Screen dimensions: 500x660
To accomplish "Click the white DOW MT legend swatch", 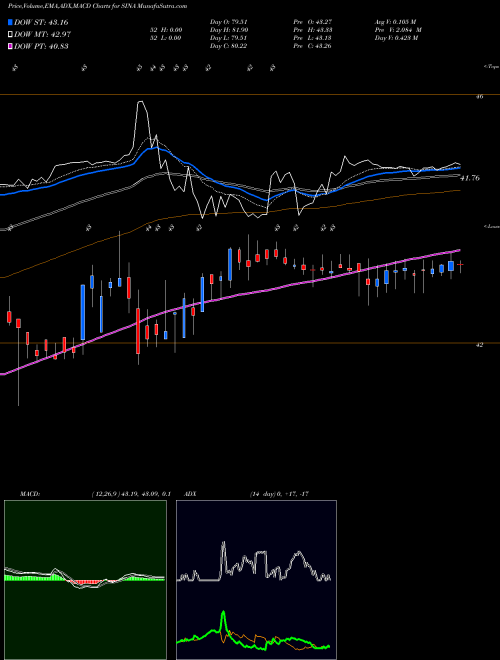I will pos(10,35).
